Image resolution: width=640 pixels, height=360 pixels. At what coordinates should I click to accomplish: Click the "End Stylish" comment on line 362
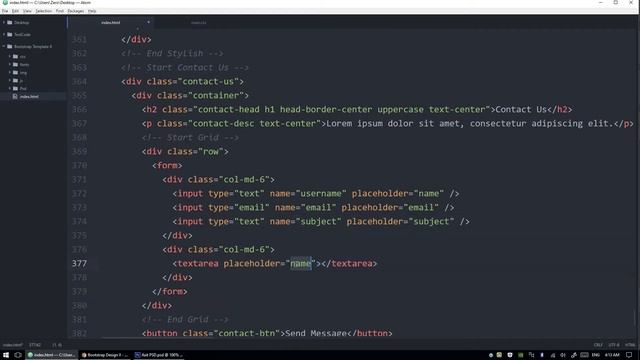pyautogui.click(x=172, y=53)
